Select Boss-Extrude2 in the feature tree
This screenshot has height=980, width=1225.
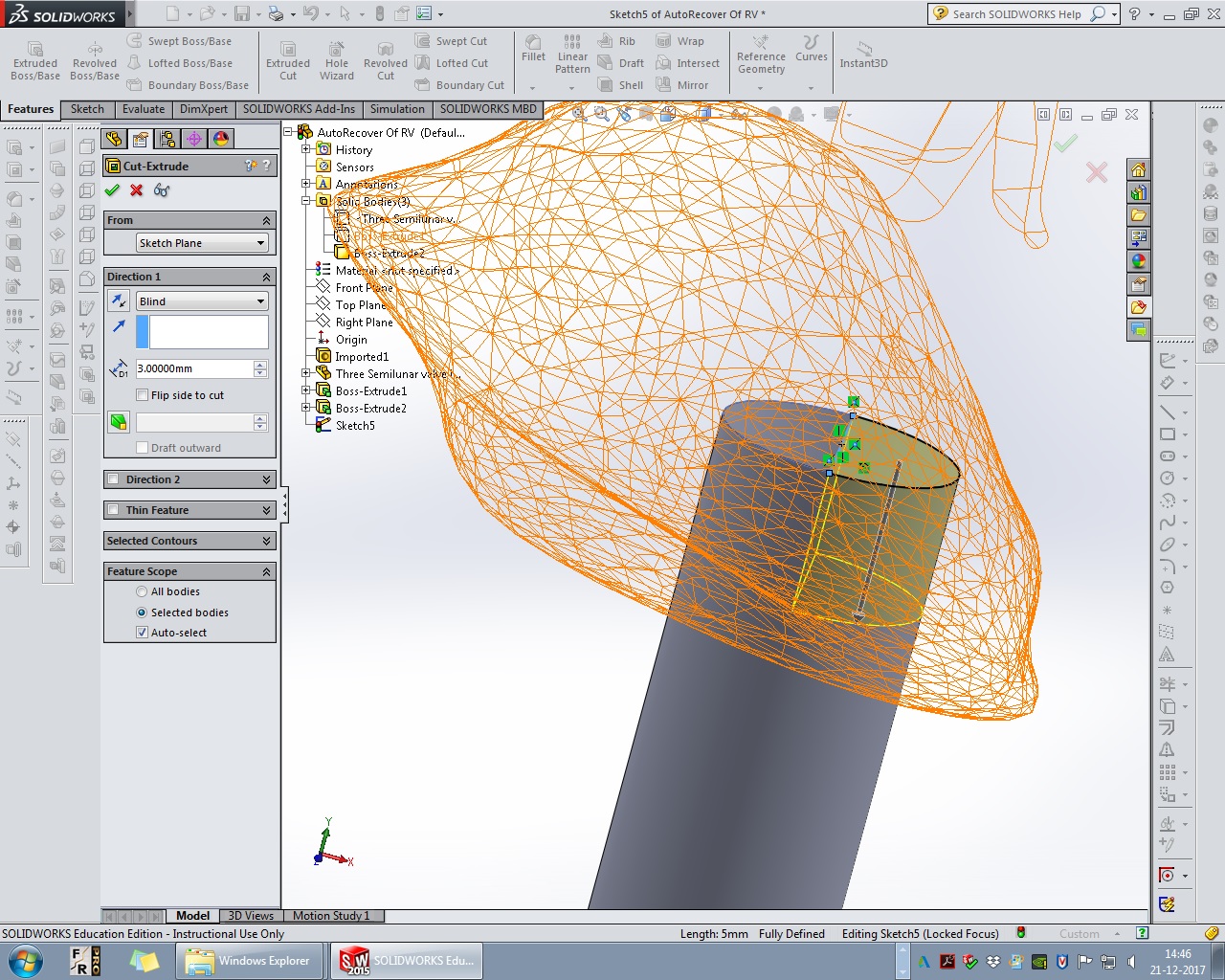tap(370, 409)
